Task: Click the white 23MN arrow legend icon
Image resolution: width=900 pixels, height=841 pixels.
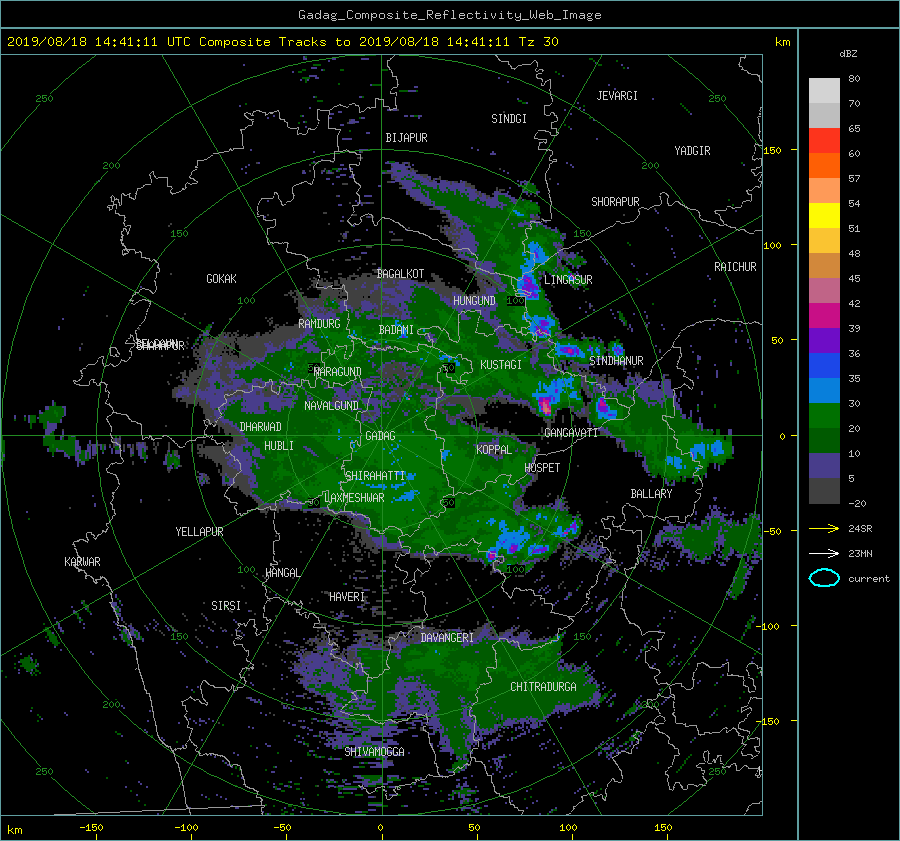Action: point(824,553)
